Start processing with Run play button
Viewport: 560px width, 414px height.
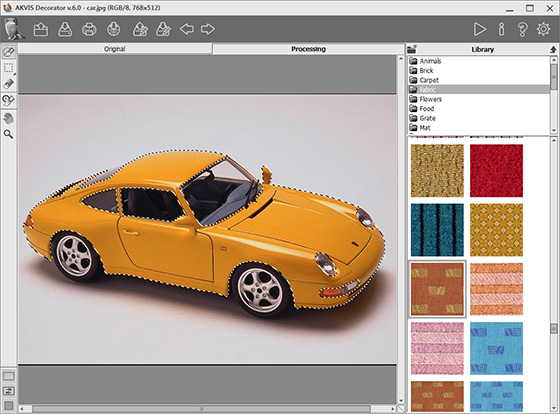coord(479,29)
